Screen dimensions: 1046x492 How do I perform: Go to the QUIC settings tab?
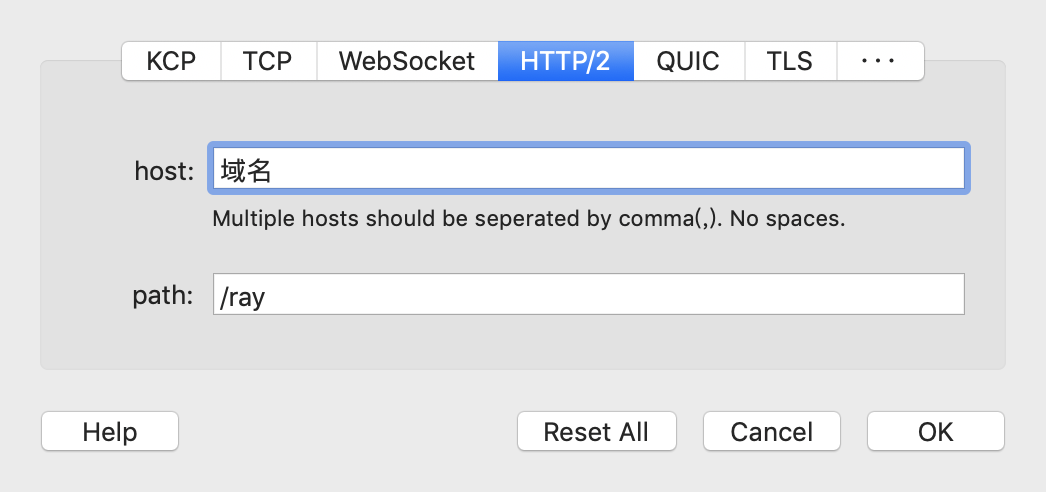(688, 61)
